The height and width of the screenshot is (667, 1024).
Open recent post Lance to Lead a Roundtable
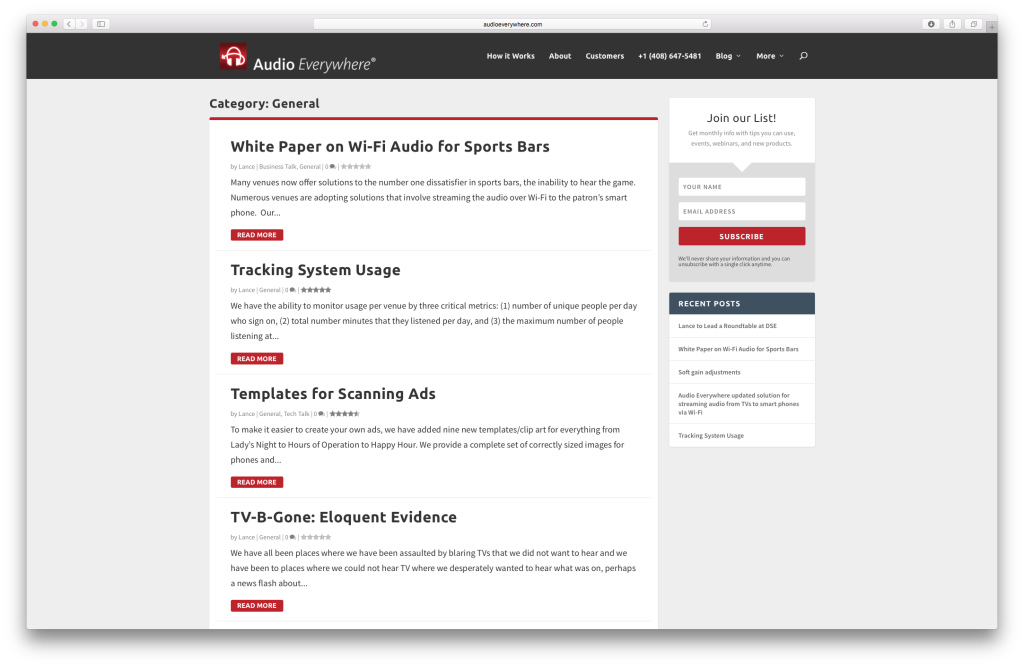tap(728, 326)
